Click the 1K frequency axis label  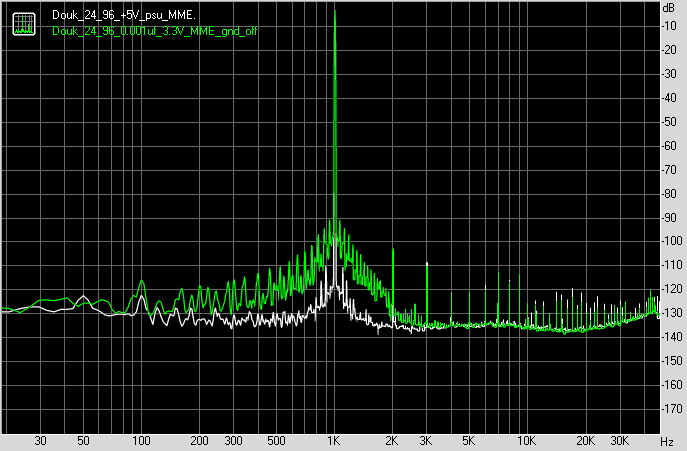pos(333,440)
